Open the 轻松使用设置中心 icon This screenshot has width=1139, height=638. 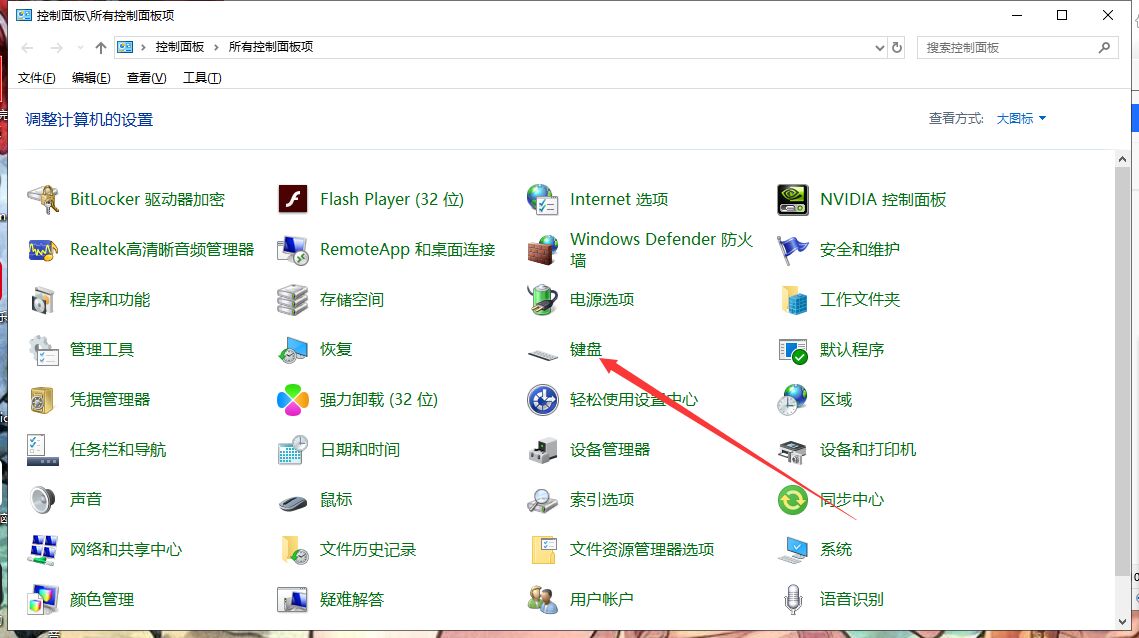(x=543, y=400)
